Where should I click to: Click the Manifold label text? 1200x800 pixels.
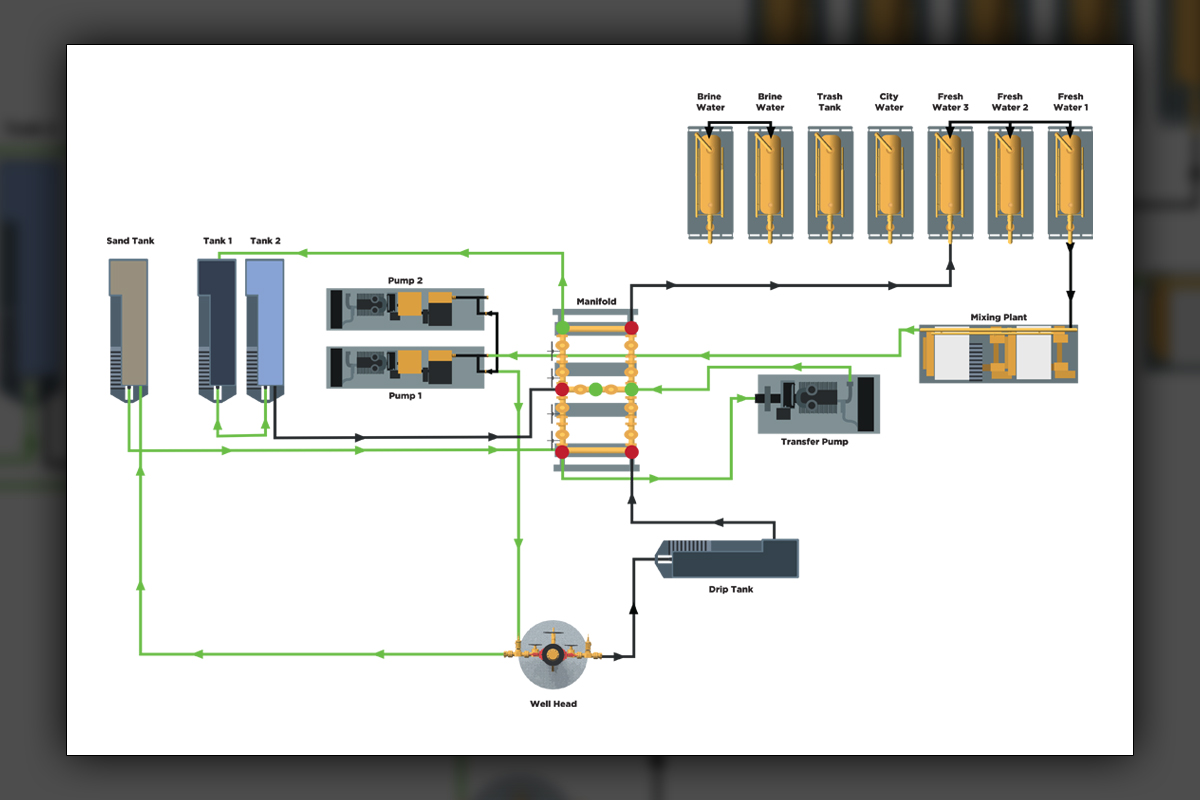point(596,301)
